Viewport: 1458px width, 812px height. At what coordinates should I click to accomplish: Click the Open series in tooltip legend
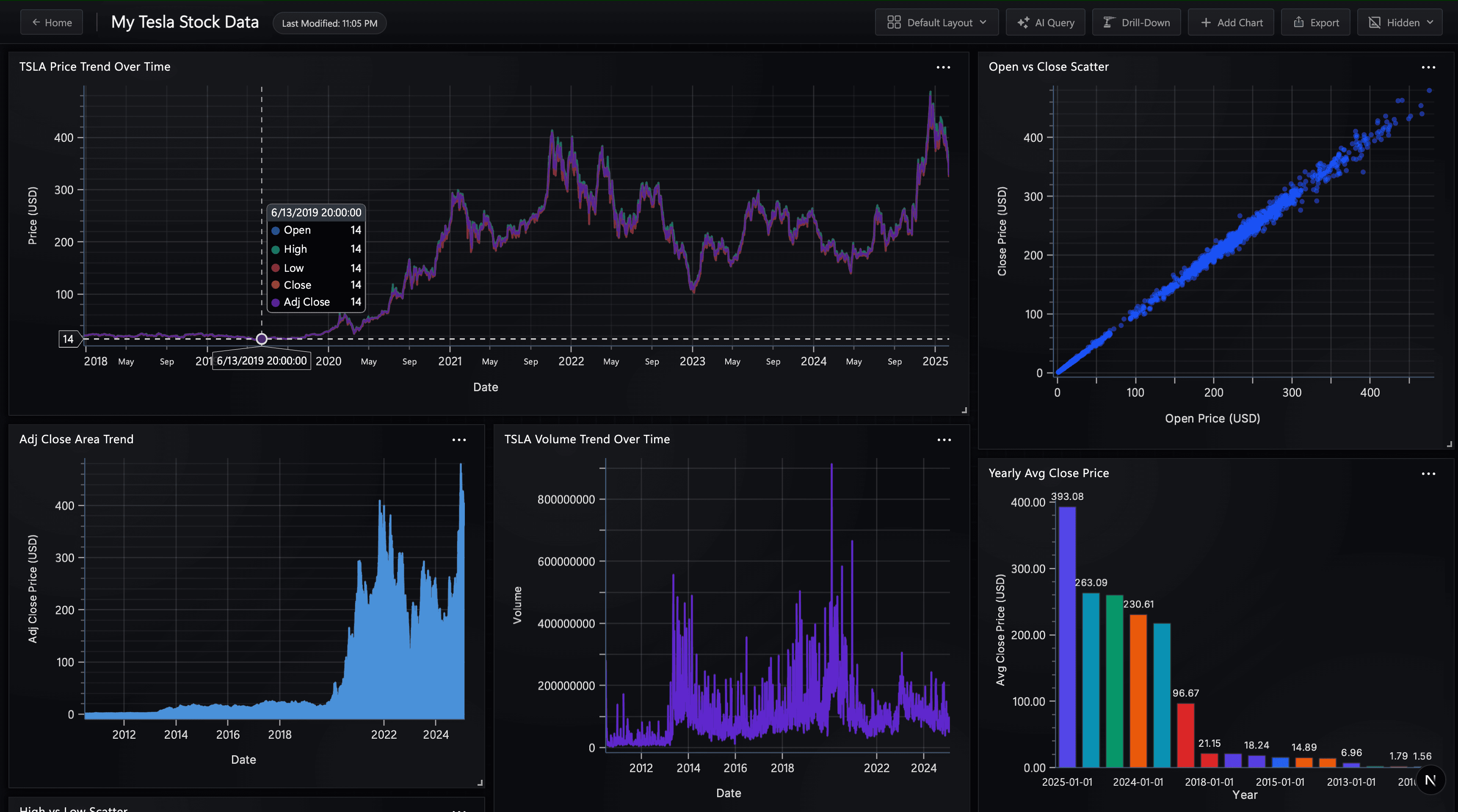pos(316,230)
